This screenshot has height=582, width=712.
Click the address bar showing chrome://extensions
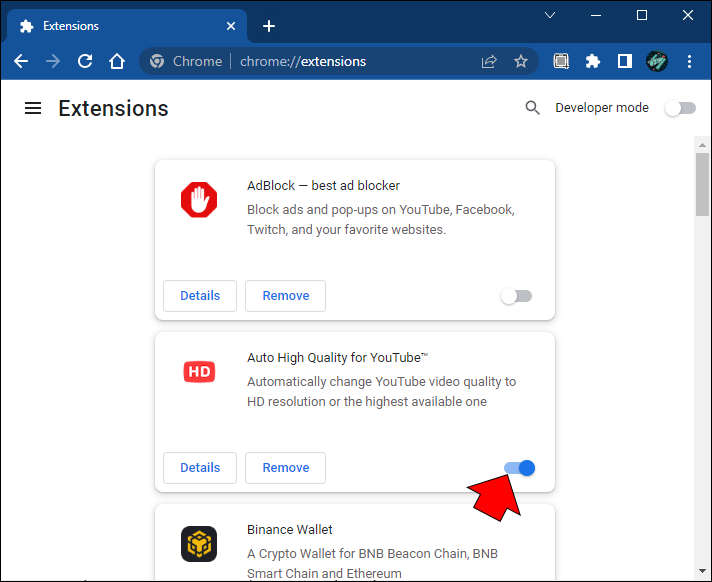pyautogui.click(x=320, y=61)
